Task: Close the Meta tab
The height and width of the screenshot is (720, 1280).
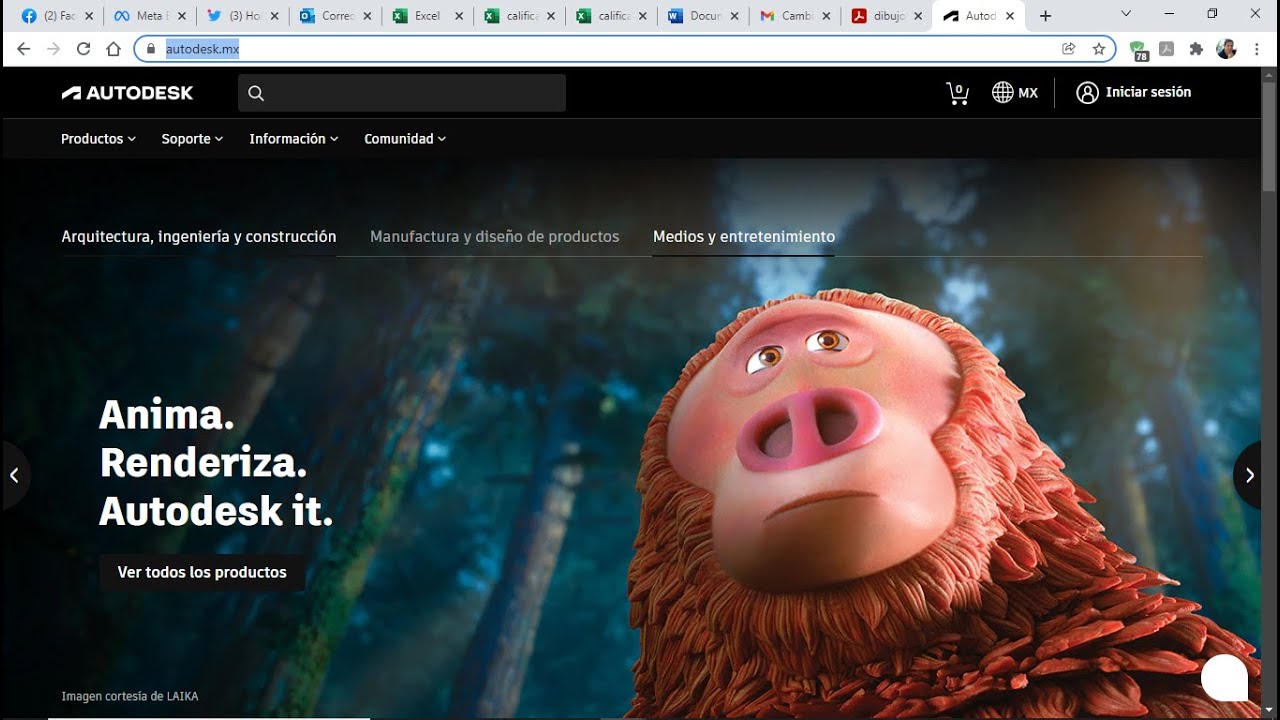Action: coord(182,16)
